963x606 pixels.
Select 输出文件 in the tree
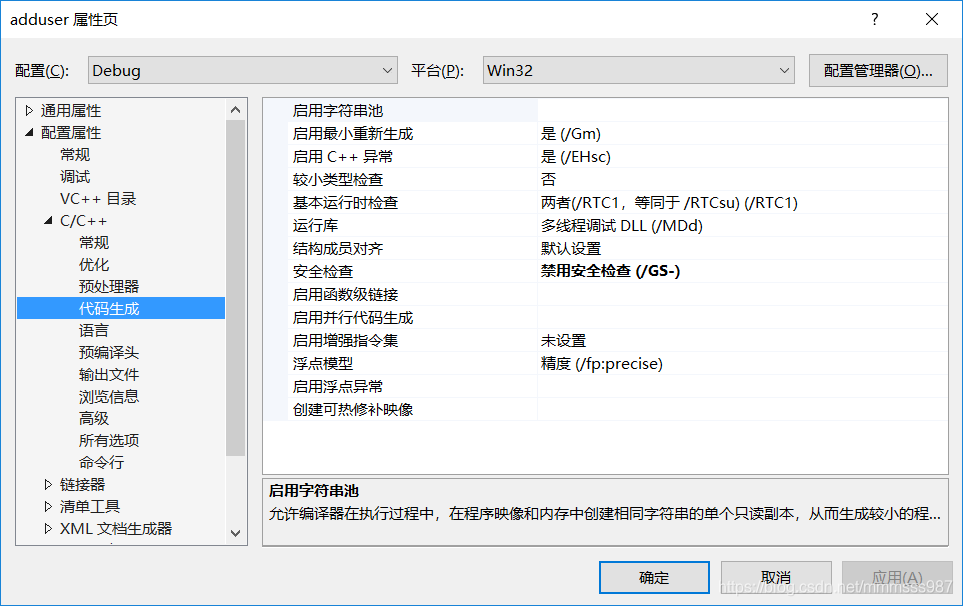[x=109, y=375]
